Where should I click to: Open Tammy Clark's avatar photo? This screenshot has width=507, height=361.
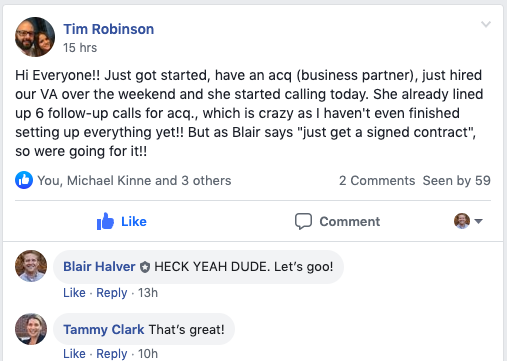tap(31, 329)
